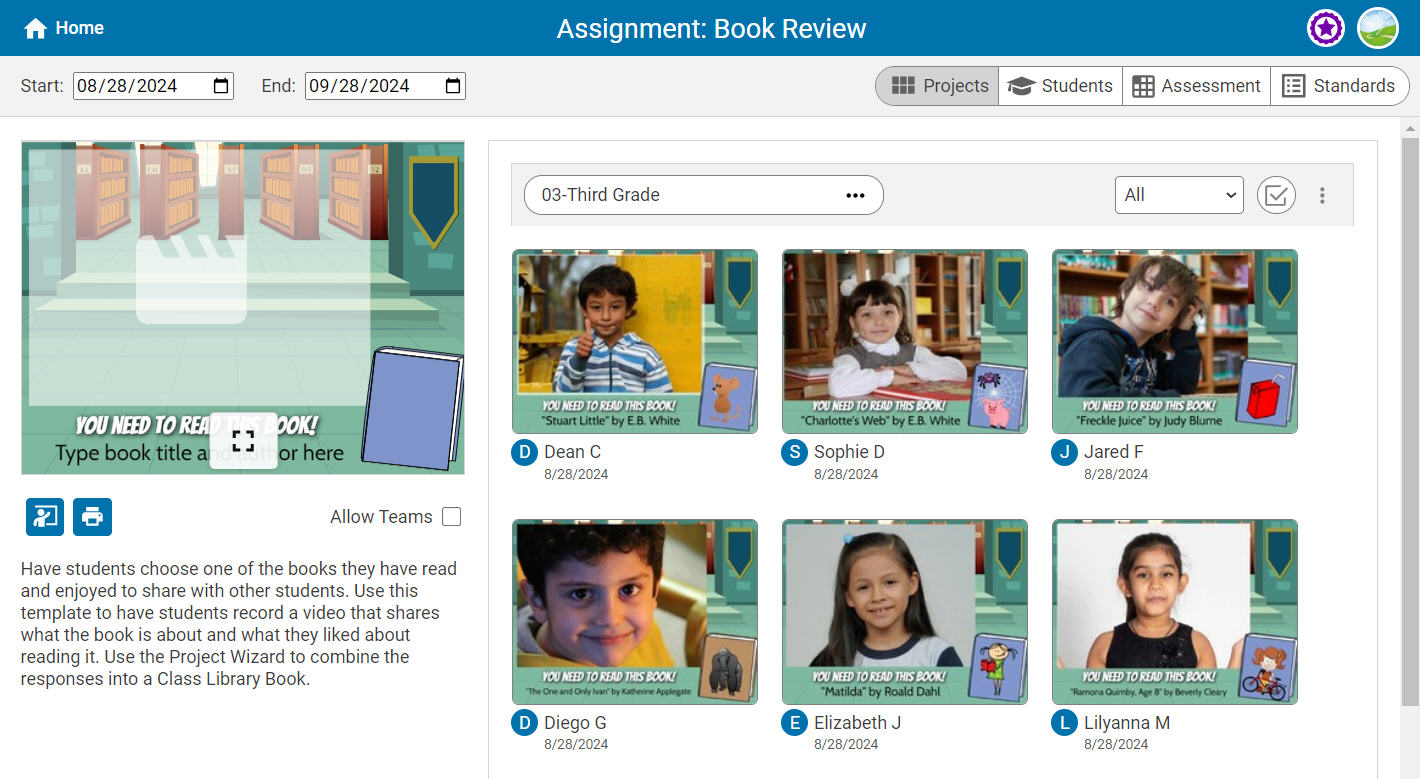Viewport: 1420px width, 779px height.
Task: Click the vertical page scrollbar
Action: click(1410, 420)
